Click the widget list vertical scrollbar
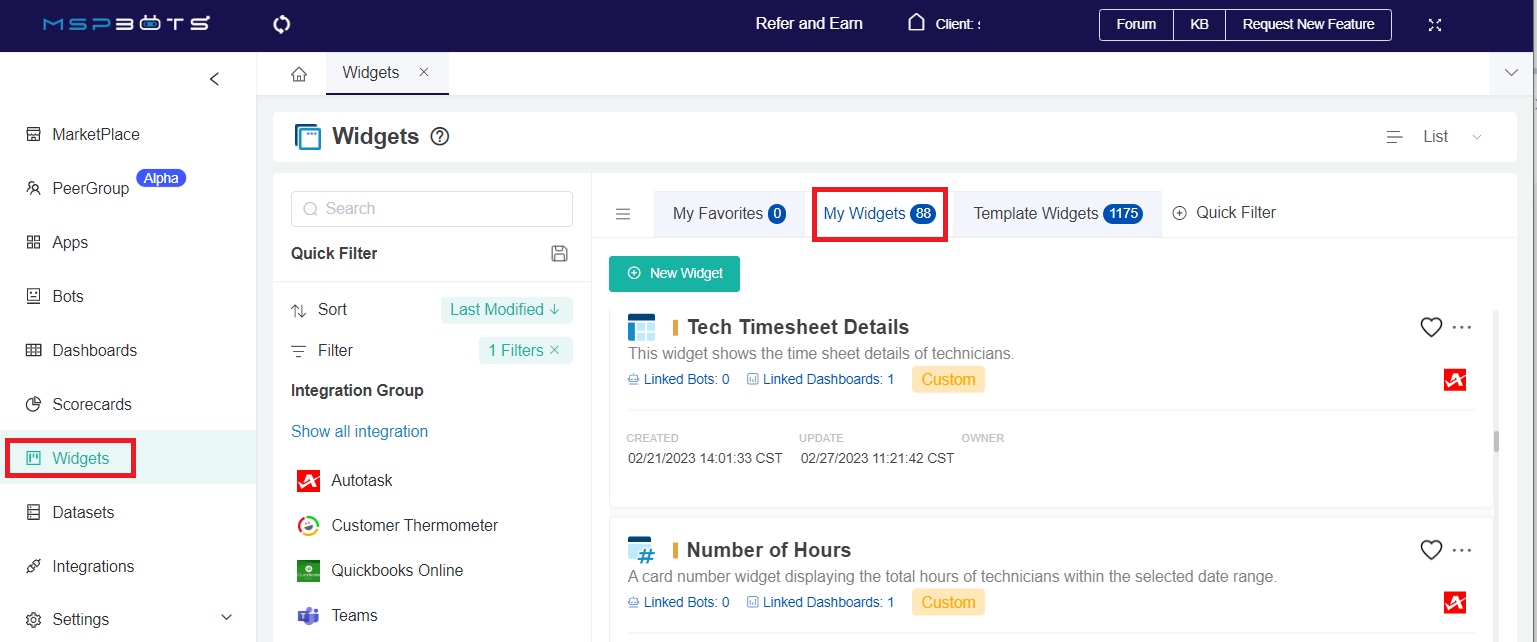Screen dimensions: 1537x642 pos(1496,441)
